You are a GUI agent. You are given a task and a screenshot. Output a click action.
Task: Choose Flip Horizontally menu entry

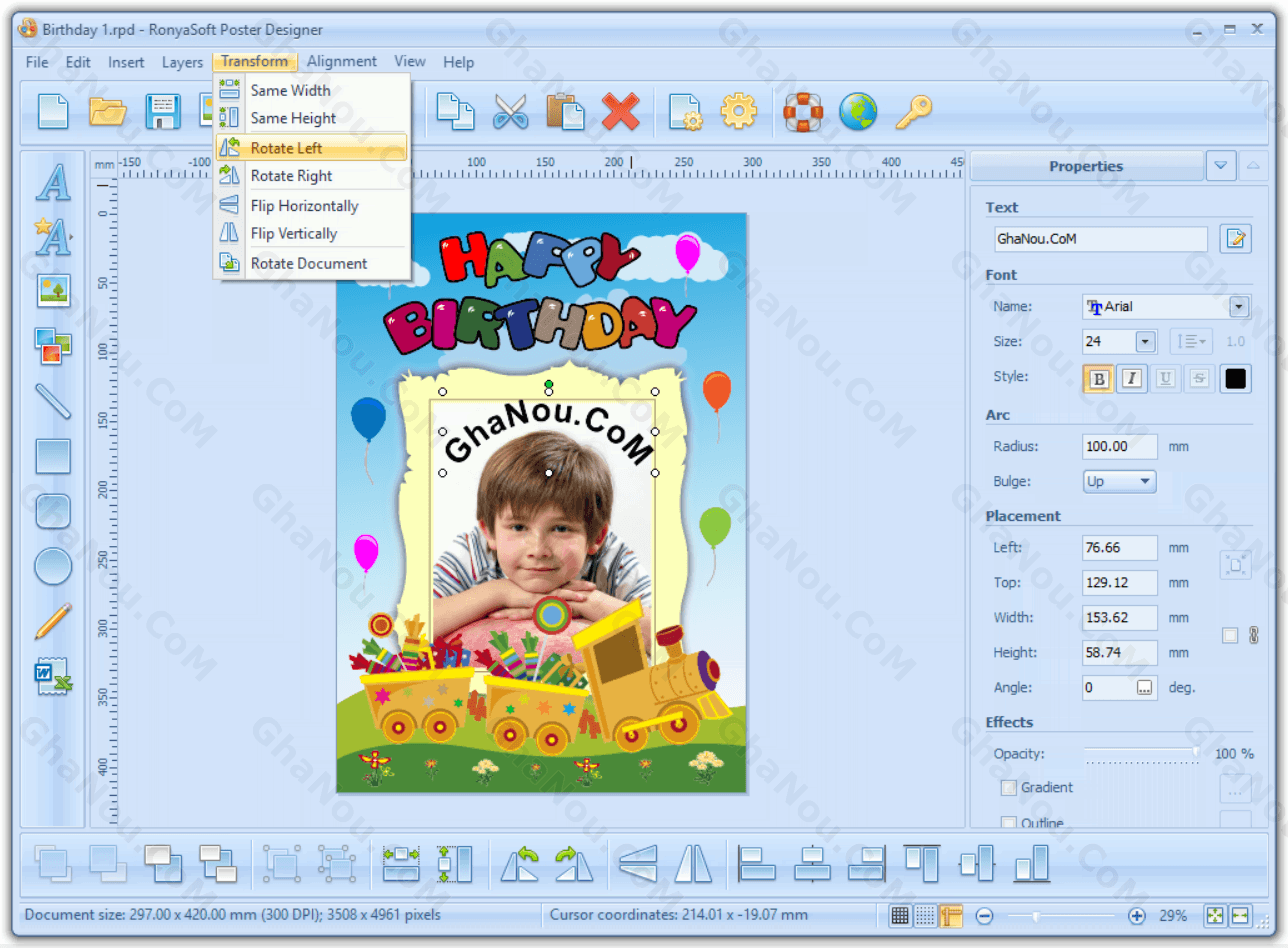coord(312,206)
